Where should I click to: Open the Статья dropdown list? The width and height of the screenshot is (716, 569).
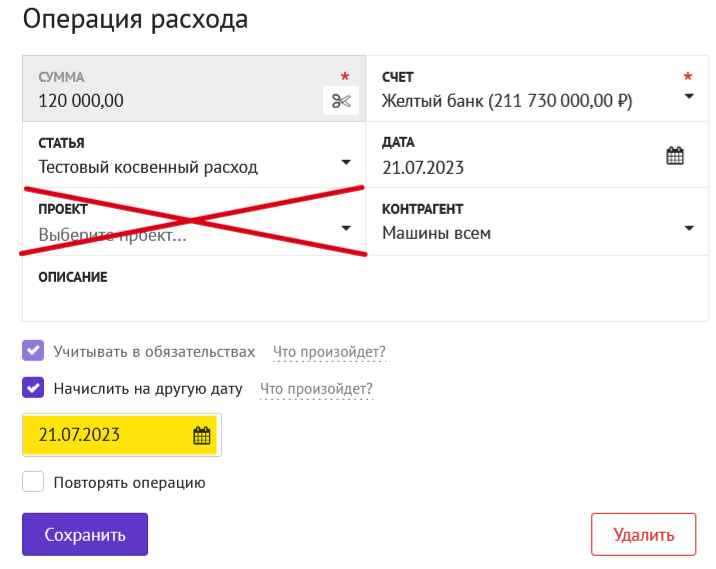click(x=346, y=162)
